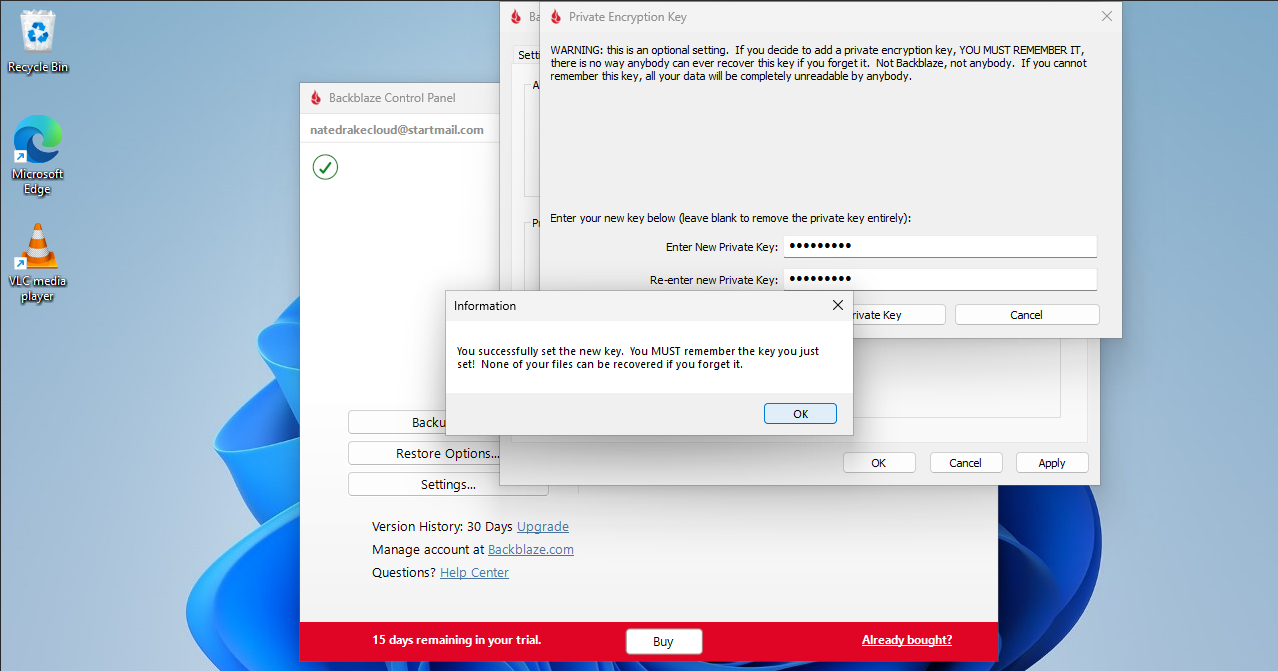The image size is (1278, 671).
Task: Open the VLC media player shortcut
Action: click(38, 262)
